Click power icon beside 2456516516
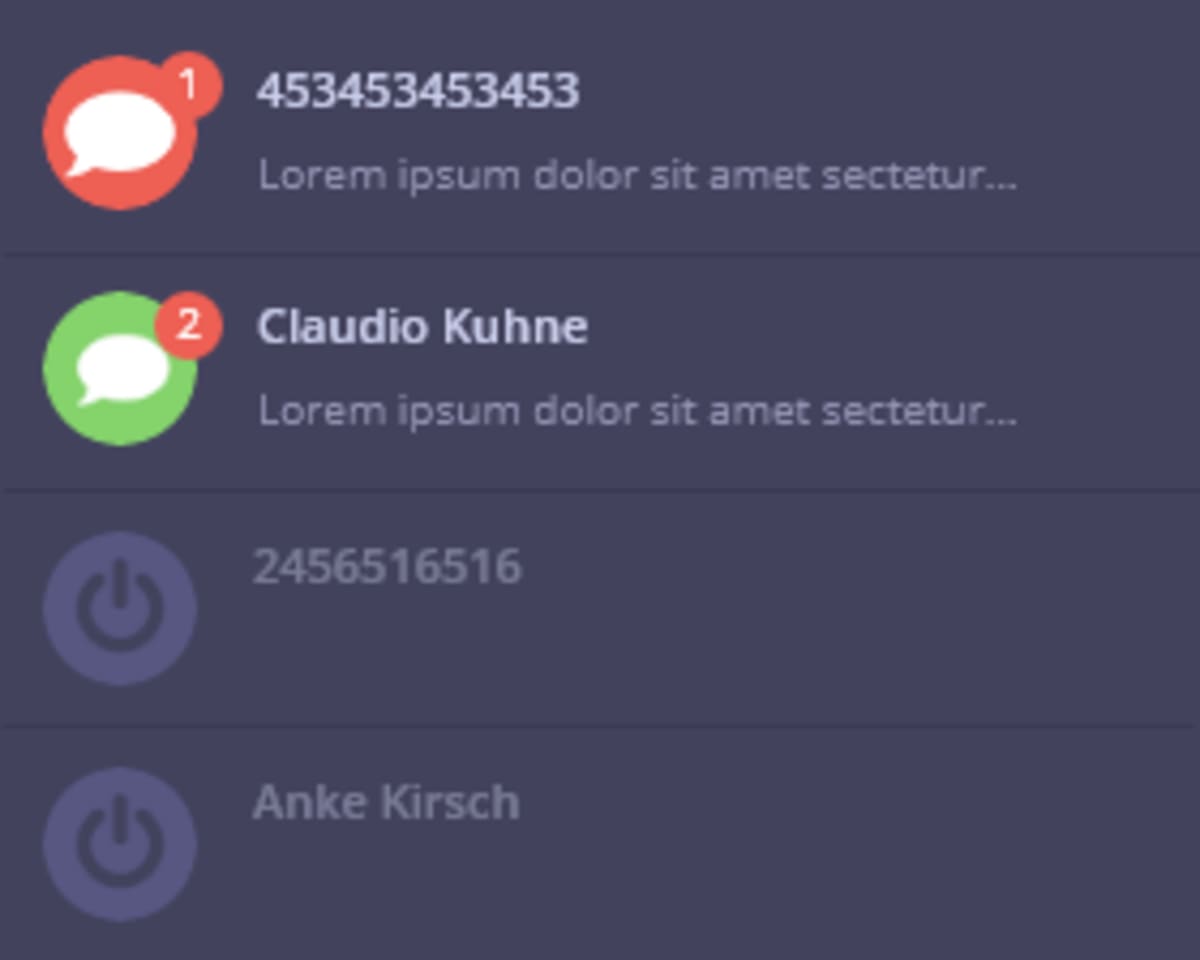1200x960 pixels. pyautogui.click(x=120, y=608)
